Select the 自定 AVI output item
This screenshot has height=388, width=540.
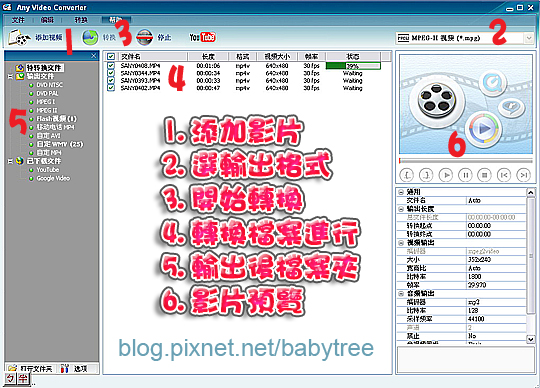click(x=48, y=136)
